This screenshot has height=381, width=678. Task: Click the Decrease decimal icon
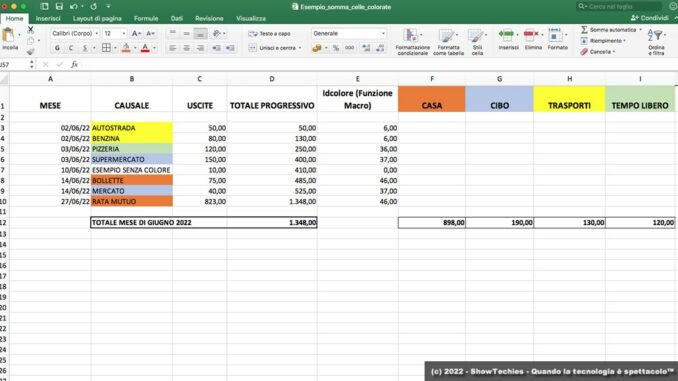coord(380,48)
